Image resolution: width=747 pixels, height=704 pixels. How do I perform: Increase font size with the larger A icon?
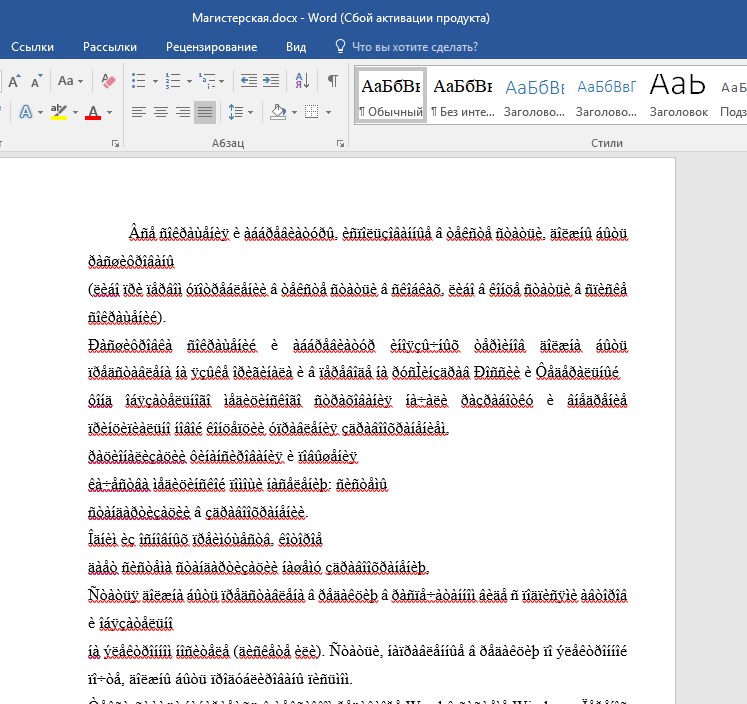[x=14, y=81]
